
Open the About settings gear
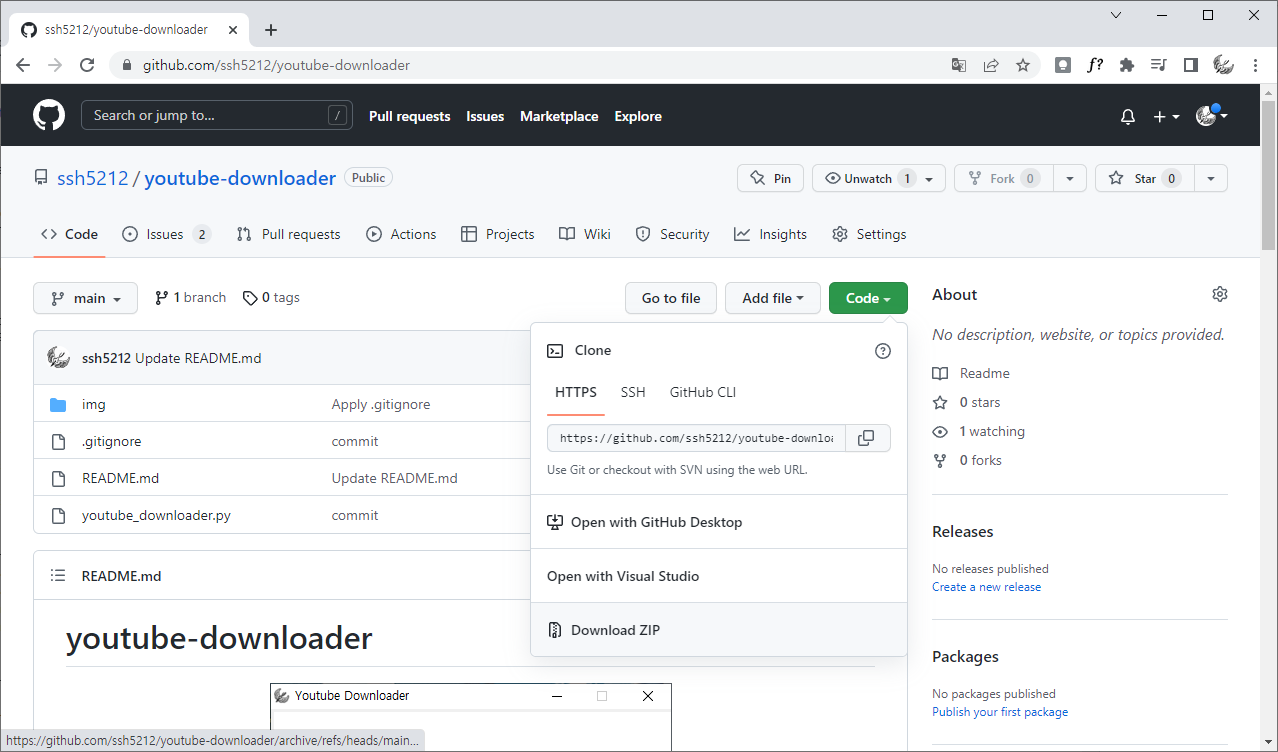tap(1219, 294)
